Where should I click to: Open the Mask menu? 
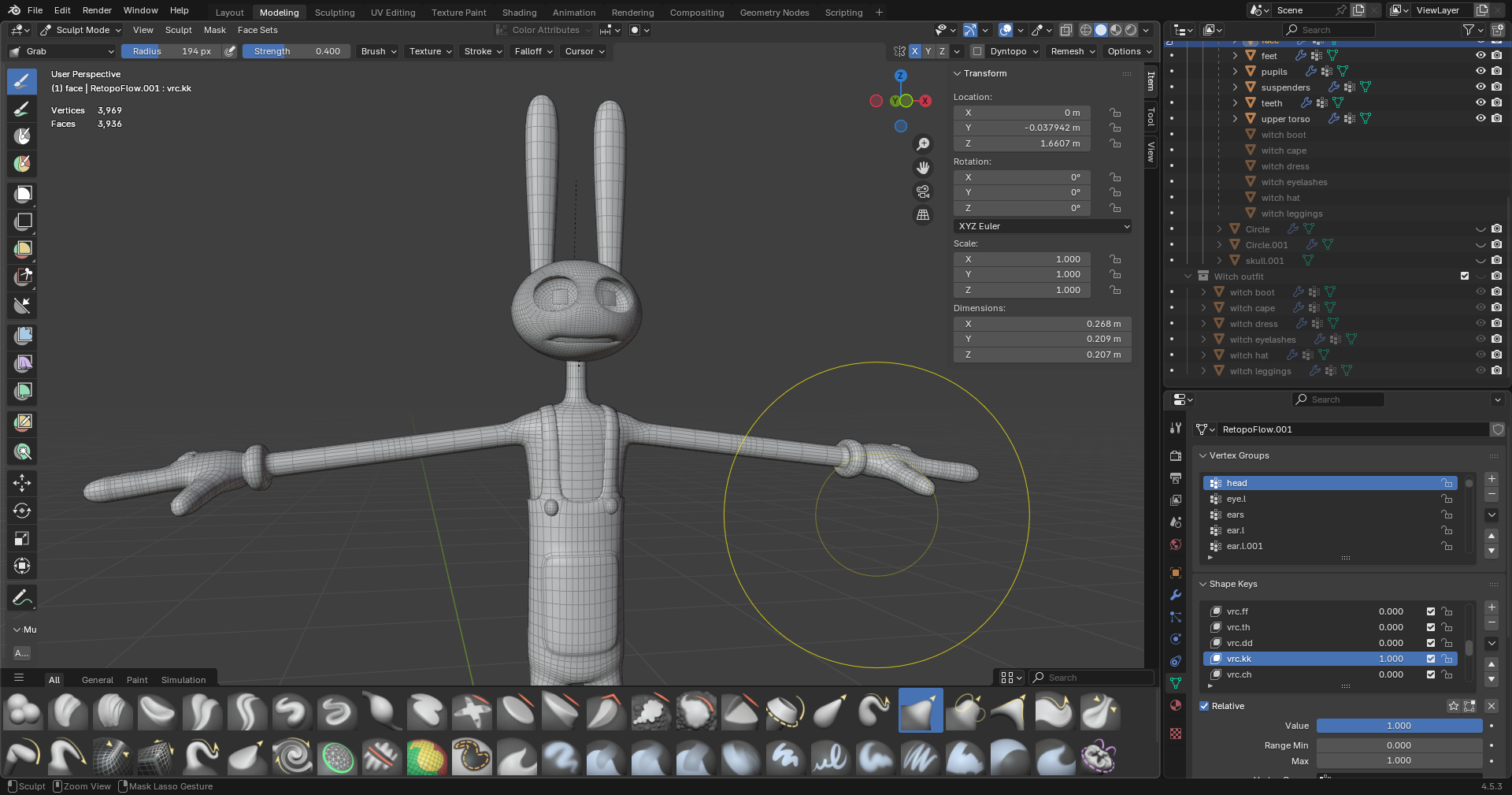coord(214,30)
